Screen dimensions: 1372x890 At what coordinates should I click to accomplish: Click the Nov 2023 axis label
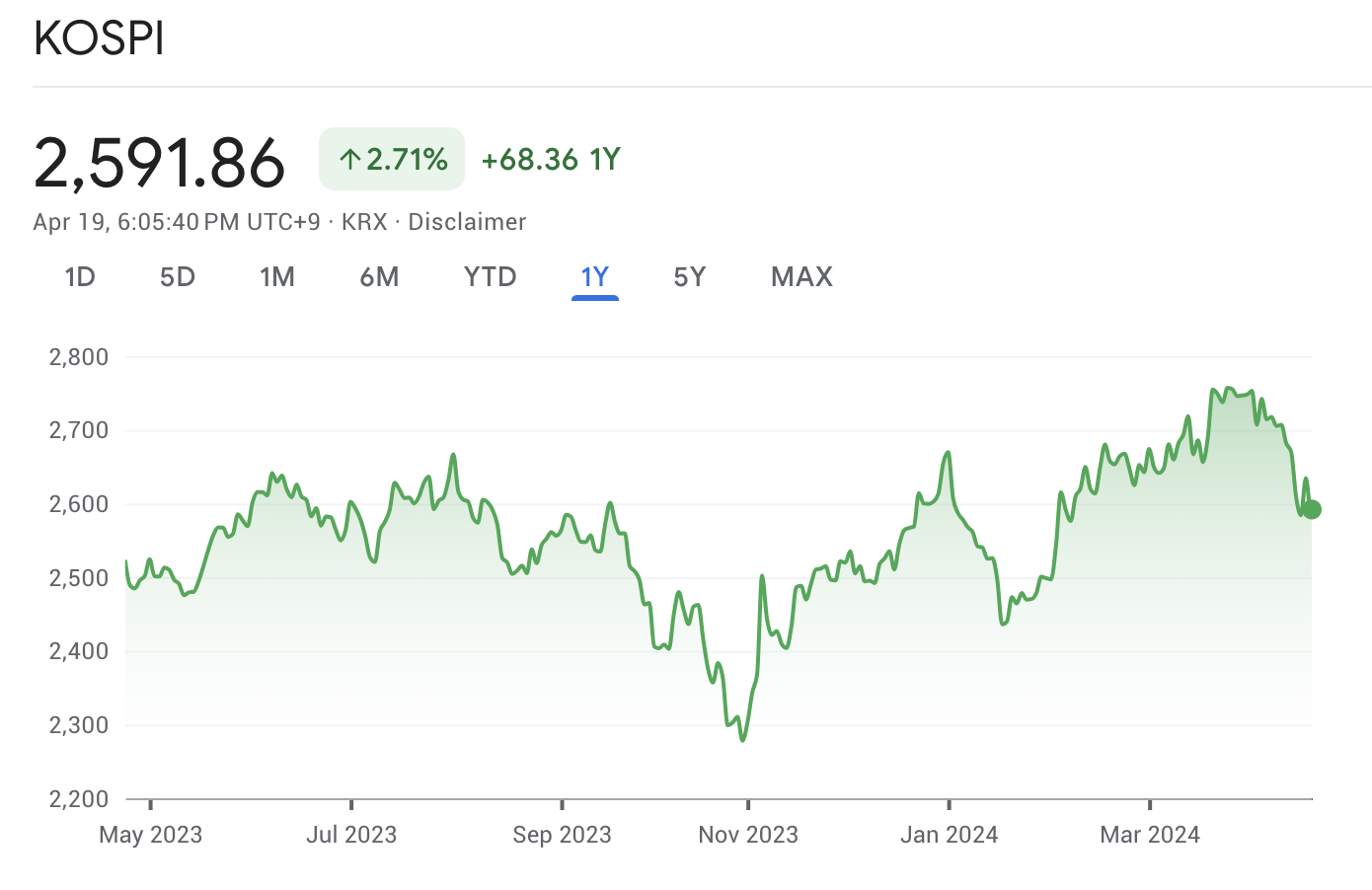(748, 835)
